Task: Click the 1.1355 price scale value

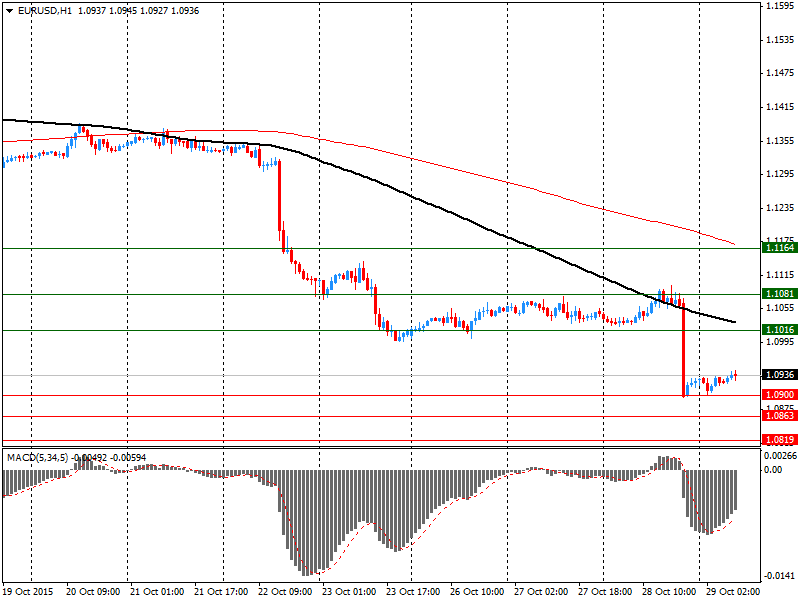Action: point(781,141)
